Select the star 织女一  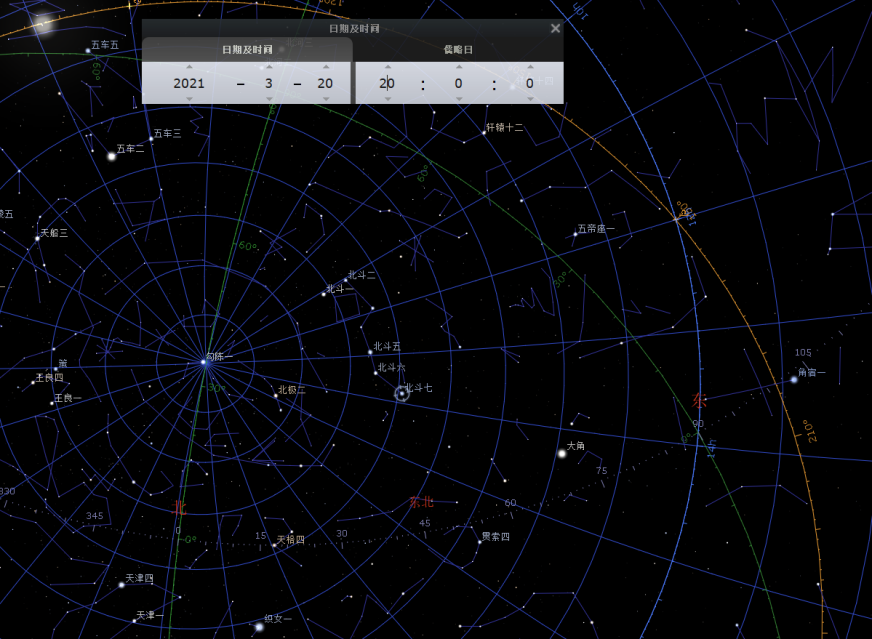point(259,627)
